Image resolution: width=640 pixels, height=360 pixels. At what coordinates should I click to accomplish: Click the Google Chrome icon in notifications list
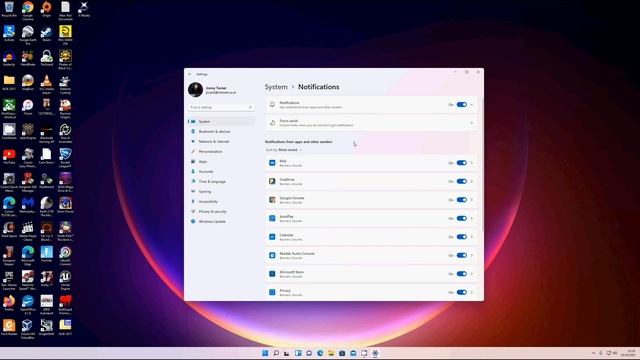pyautogui.click(x=272, y=200)
